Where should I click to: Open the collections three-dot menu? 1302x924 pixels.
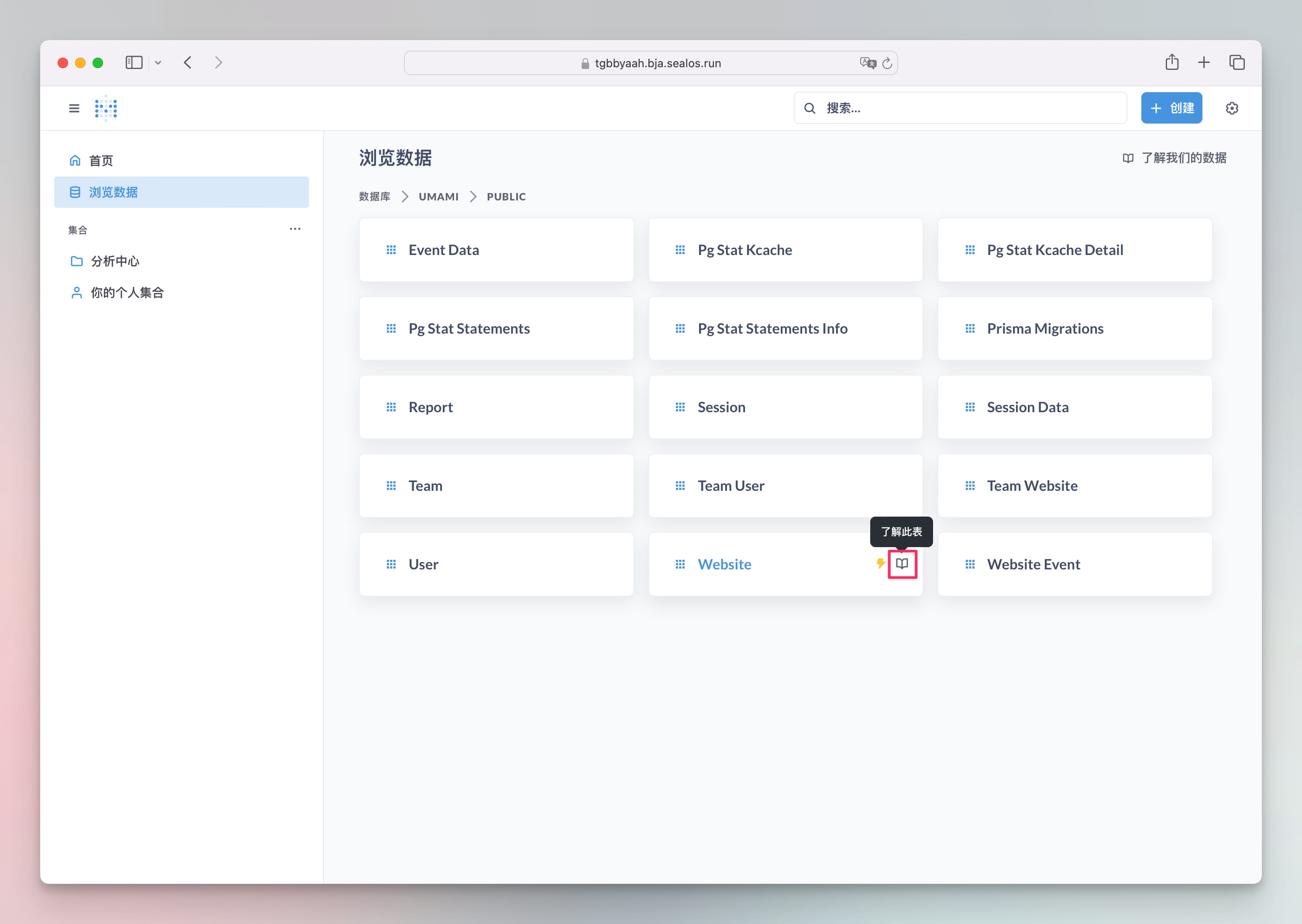295,229
